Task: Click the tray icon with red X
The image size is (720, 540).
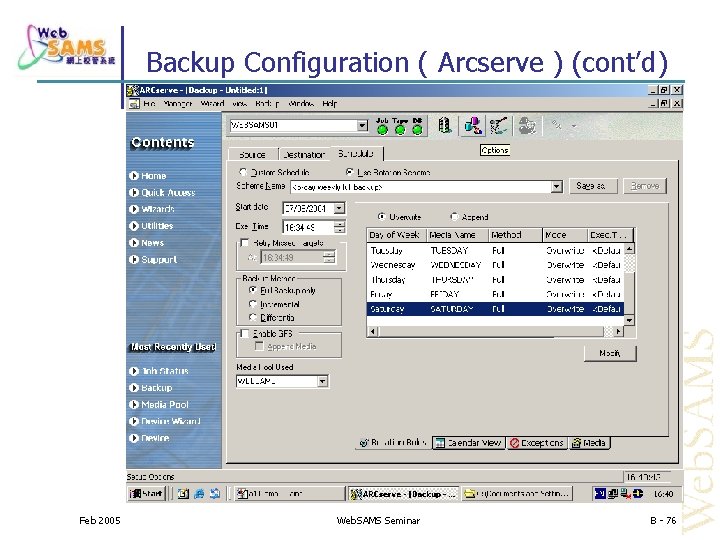Action: coord(625,494)
